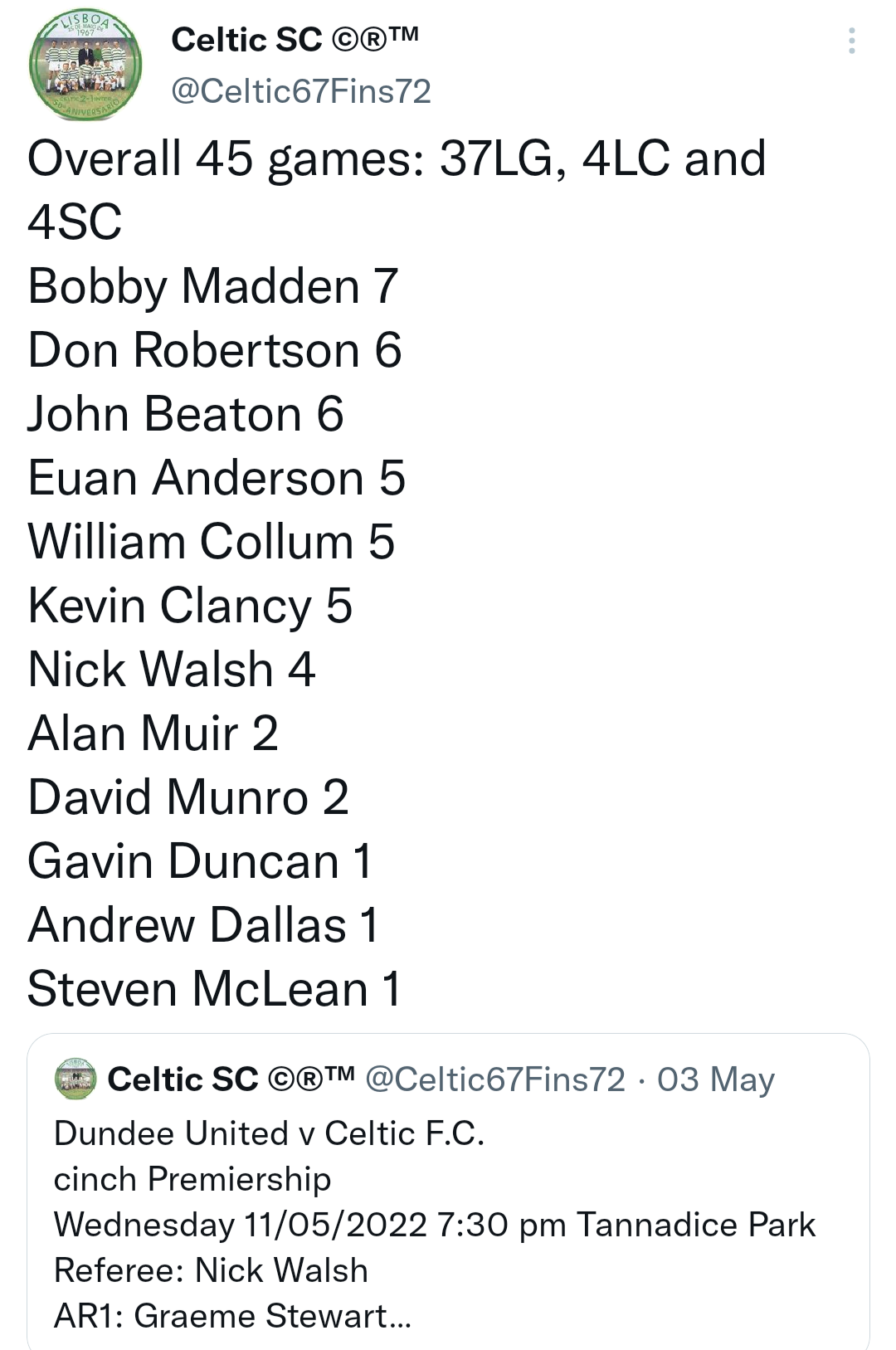Select the Euan Anderson 5 line
Screen dimensions: 896x1350
pyautogui.click(x=217, y=478)
